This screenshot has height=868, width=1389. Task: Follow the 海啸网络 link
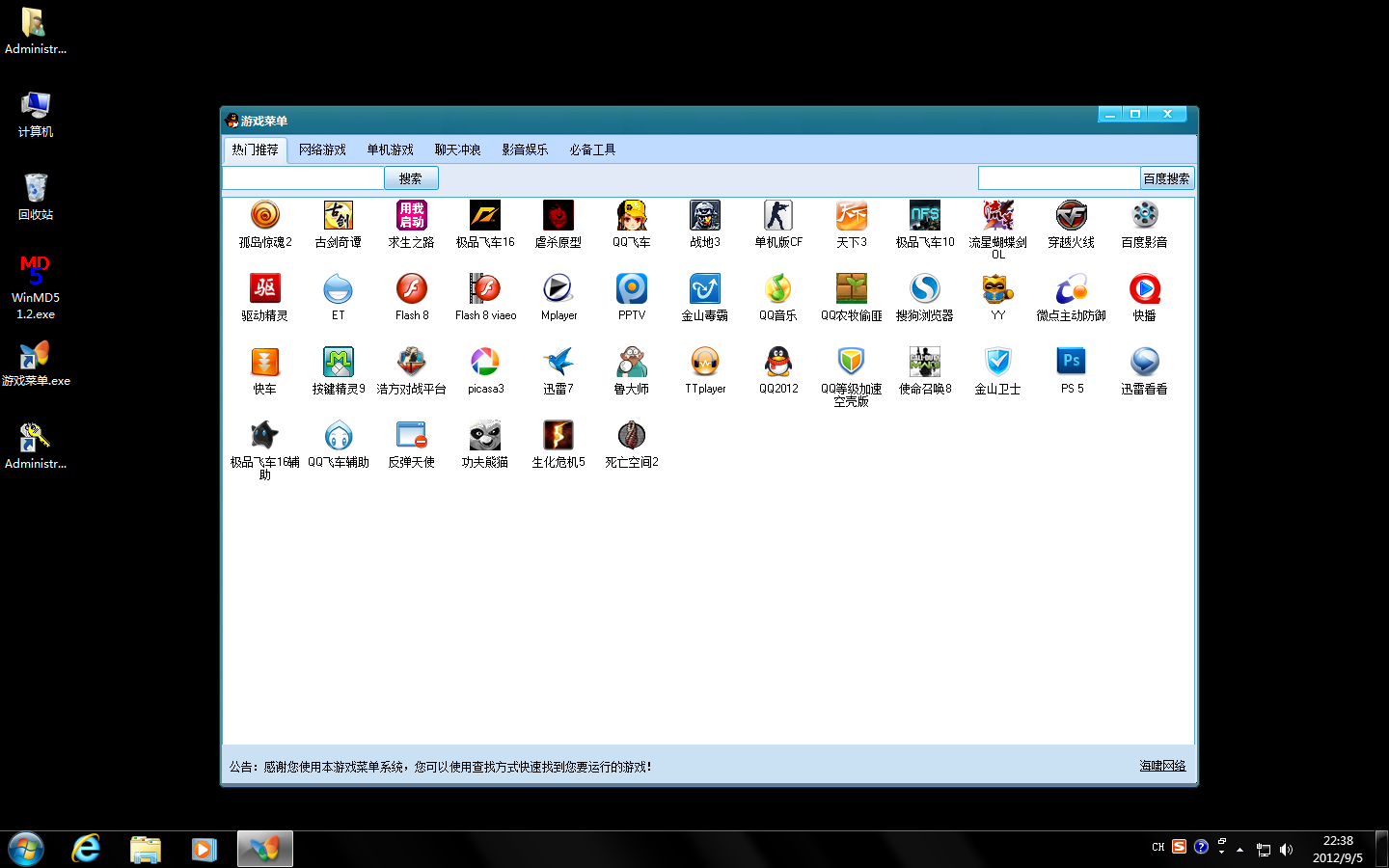[x=1162, y=766]
